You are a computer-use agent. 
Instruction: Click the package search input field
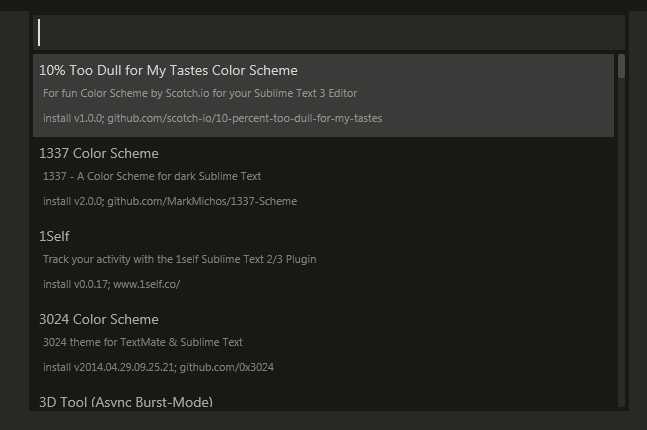[329, 32]
